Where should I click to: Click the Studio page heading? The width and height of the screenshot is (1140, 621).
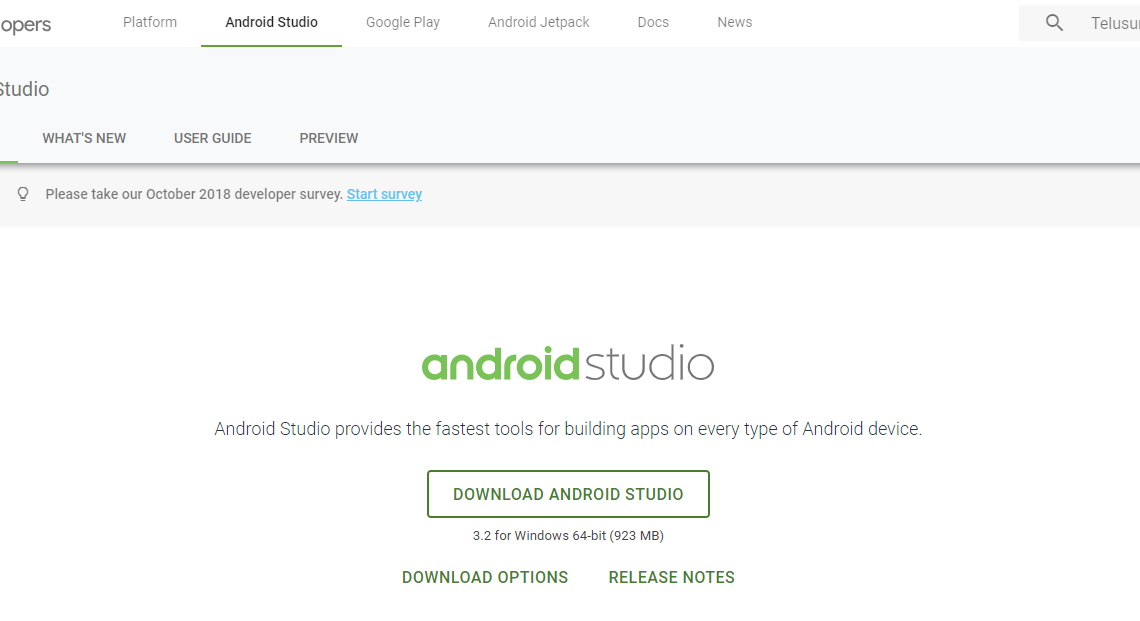tap(24, 89)
